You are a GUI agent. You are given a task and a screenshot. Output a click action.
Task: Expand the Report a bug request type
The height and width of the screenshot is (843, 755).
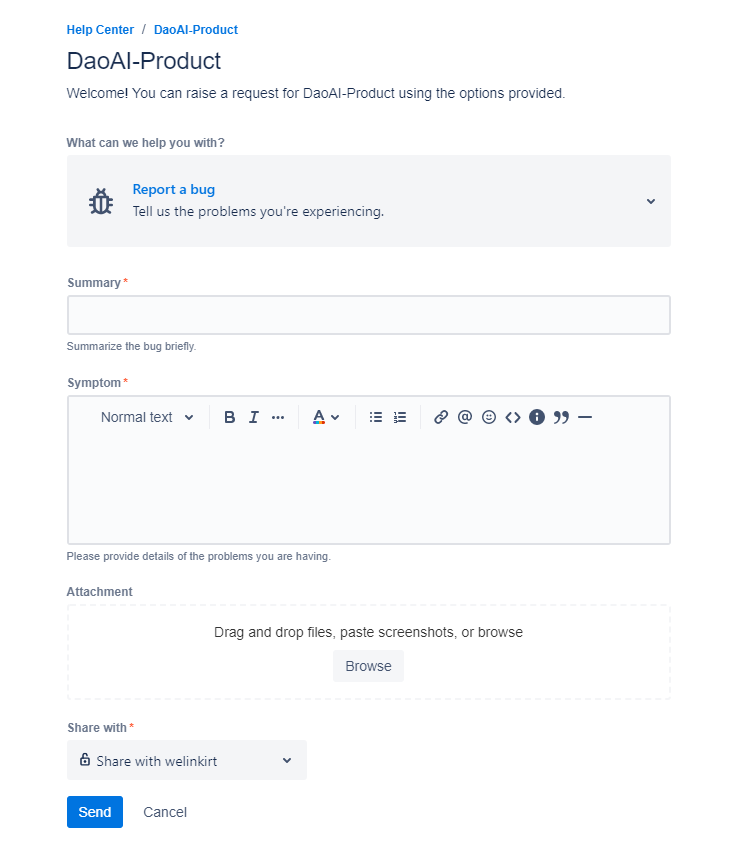369,201
